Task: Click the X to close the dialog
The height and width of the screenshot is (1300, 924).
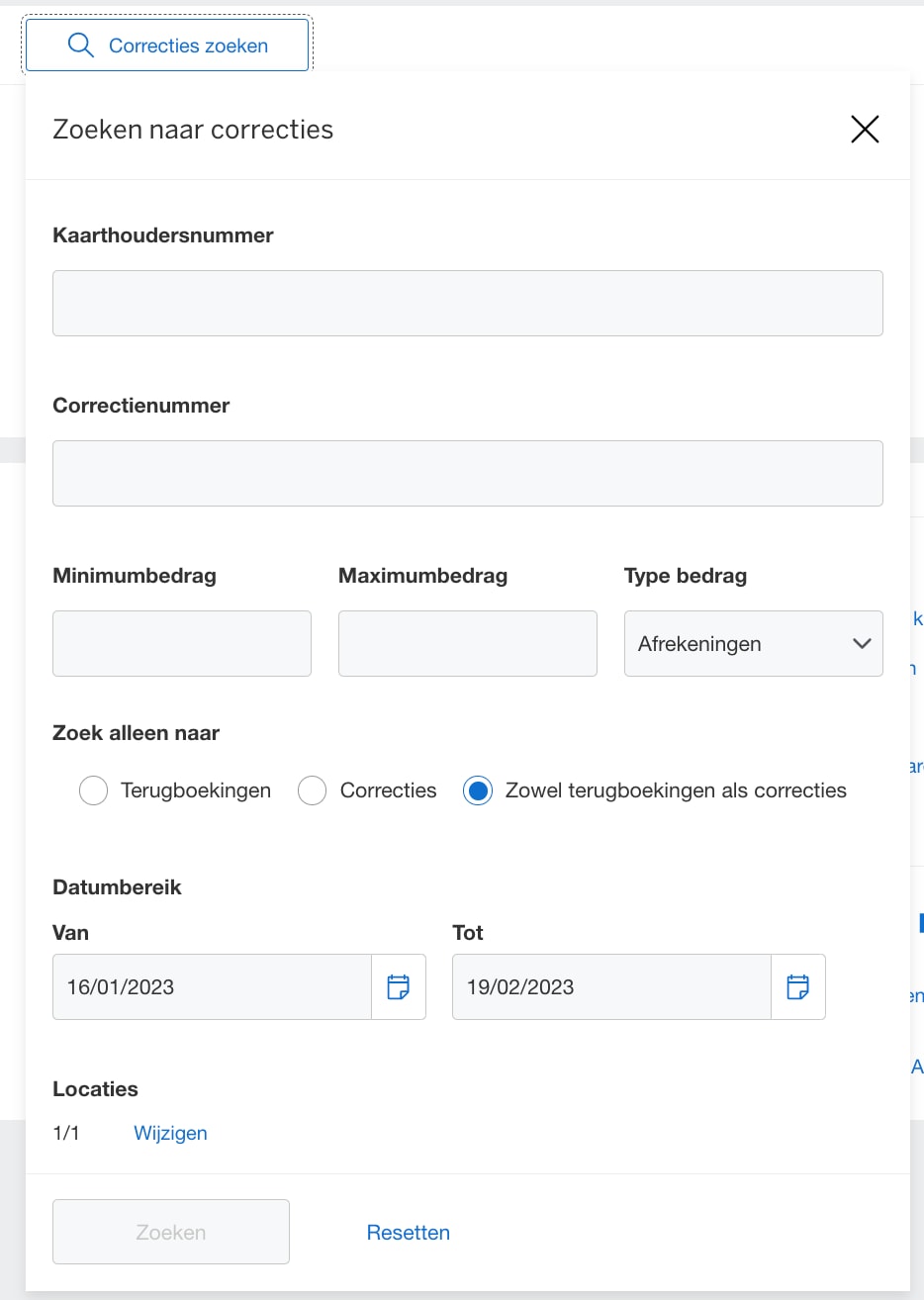Action: pos(864,129)
